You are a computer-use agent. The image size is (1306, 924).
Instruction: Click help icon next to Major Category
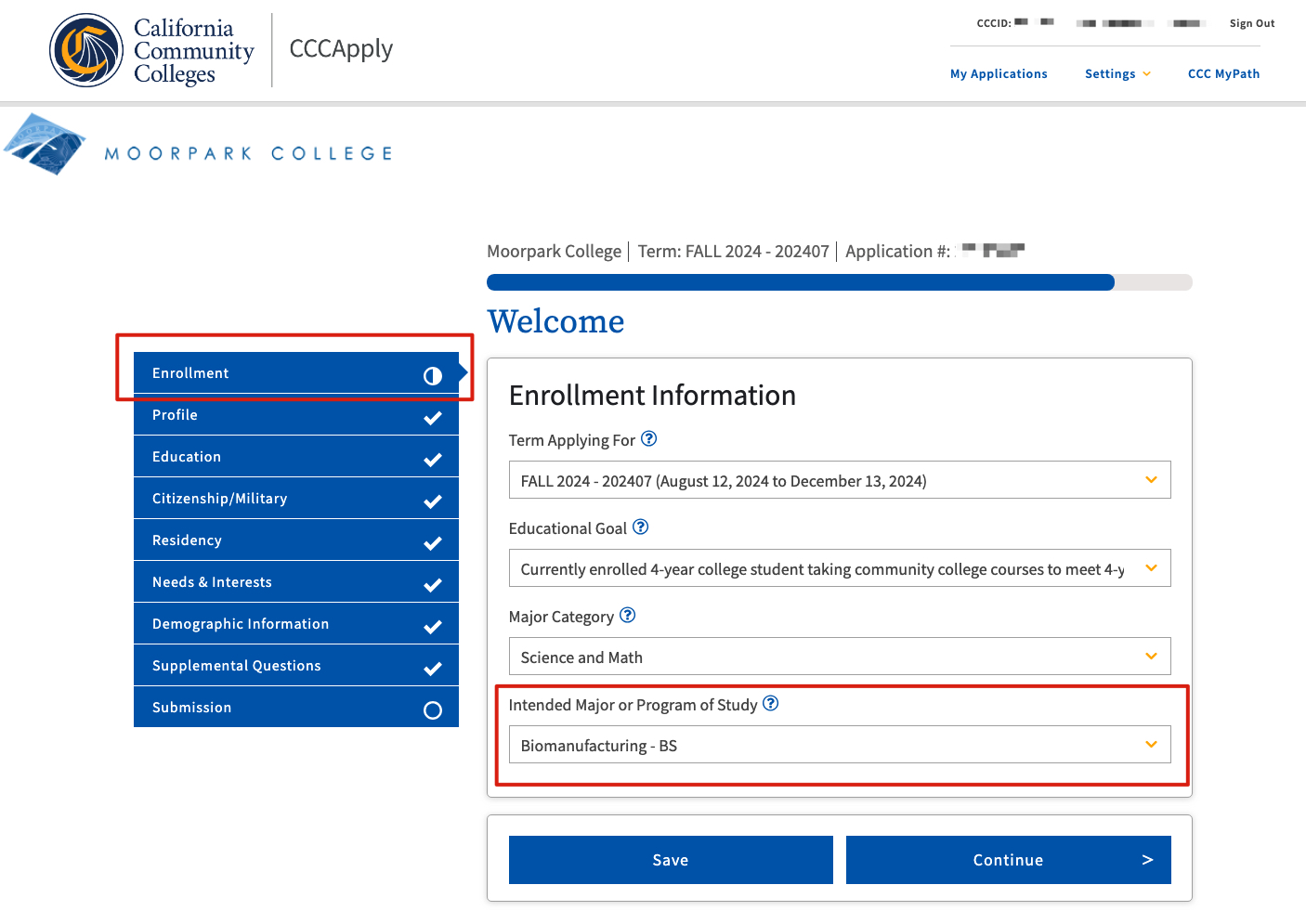coord(628,616)
